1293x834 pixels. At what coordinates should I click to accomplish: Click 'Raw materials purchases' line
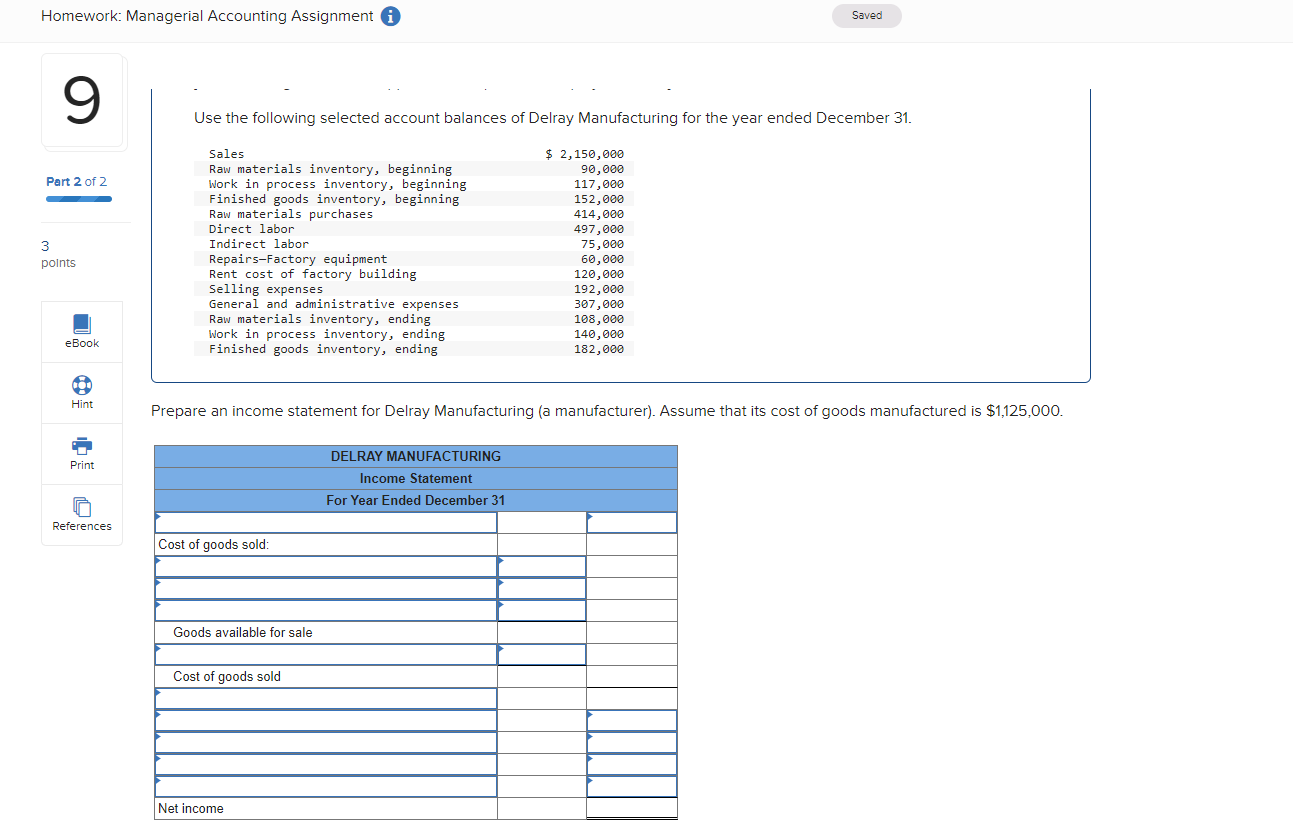coord(291,214)
